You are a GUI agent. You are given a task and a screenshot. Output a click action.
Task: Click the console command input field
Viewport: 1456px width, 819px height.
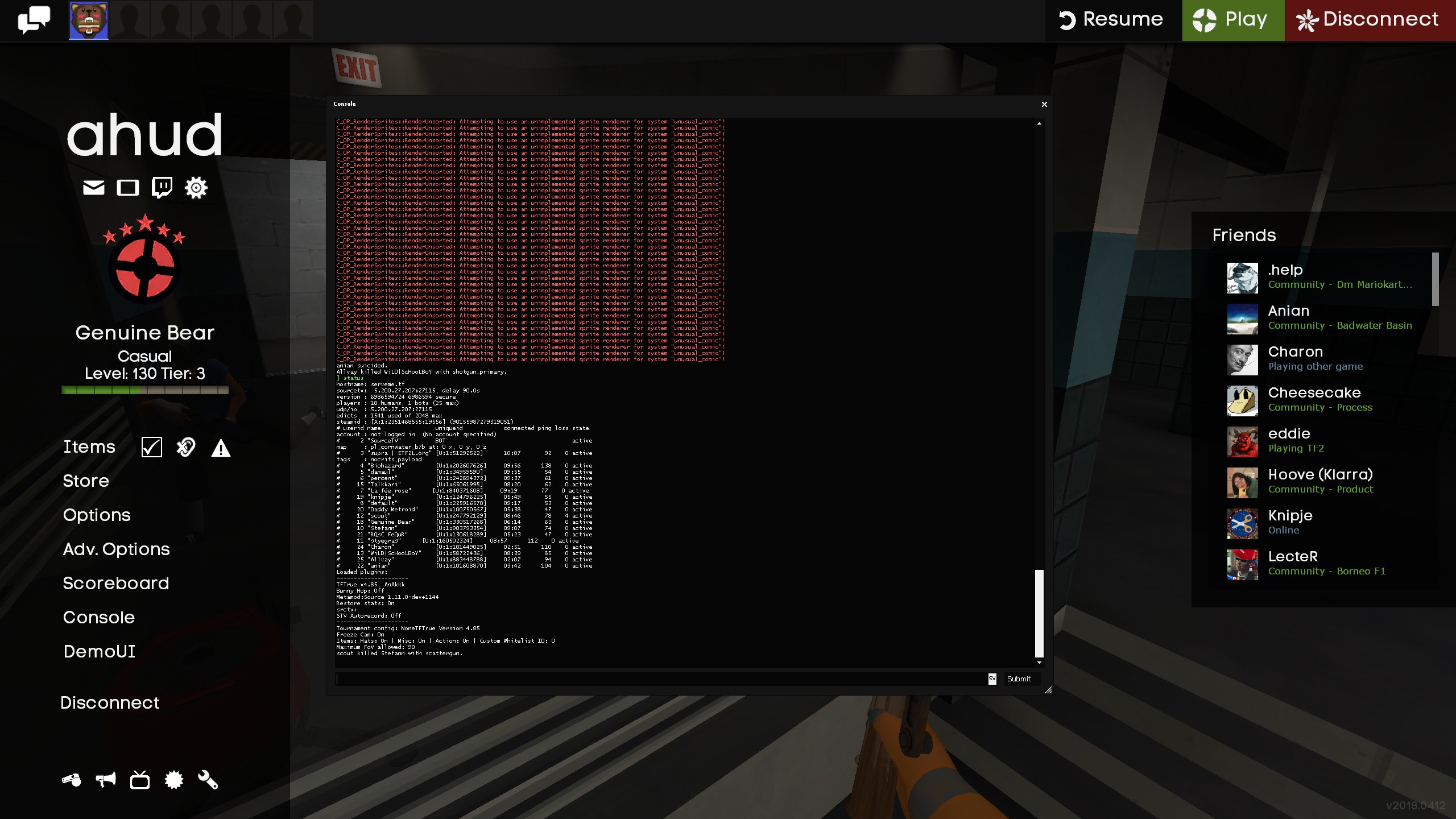pyautogui.click(x=662, y=679)
